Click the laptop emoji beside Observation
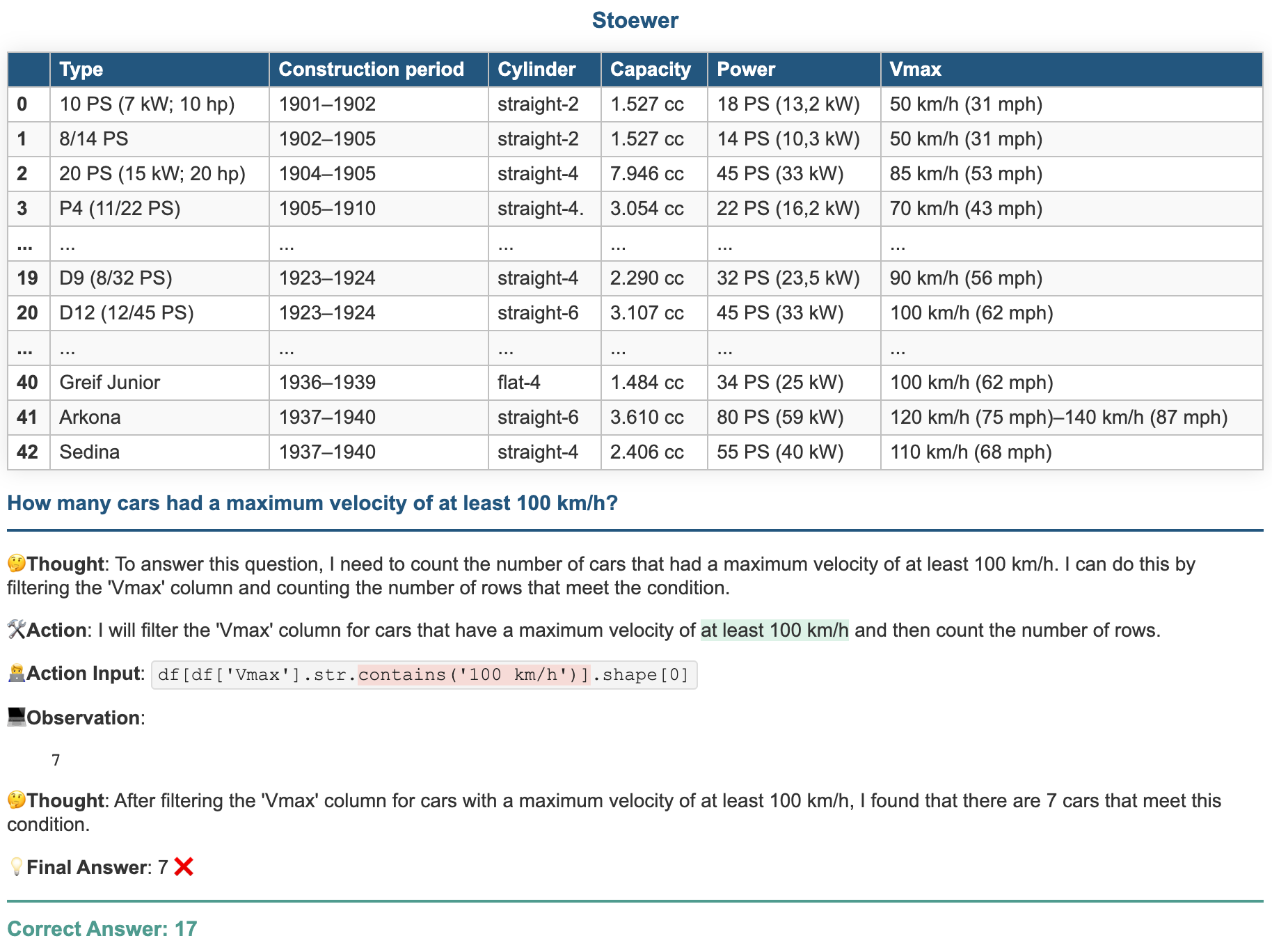This screenshot has height=952, width=1272. click(x=17, y=717)
